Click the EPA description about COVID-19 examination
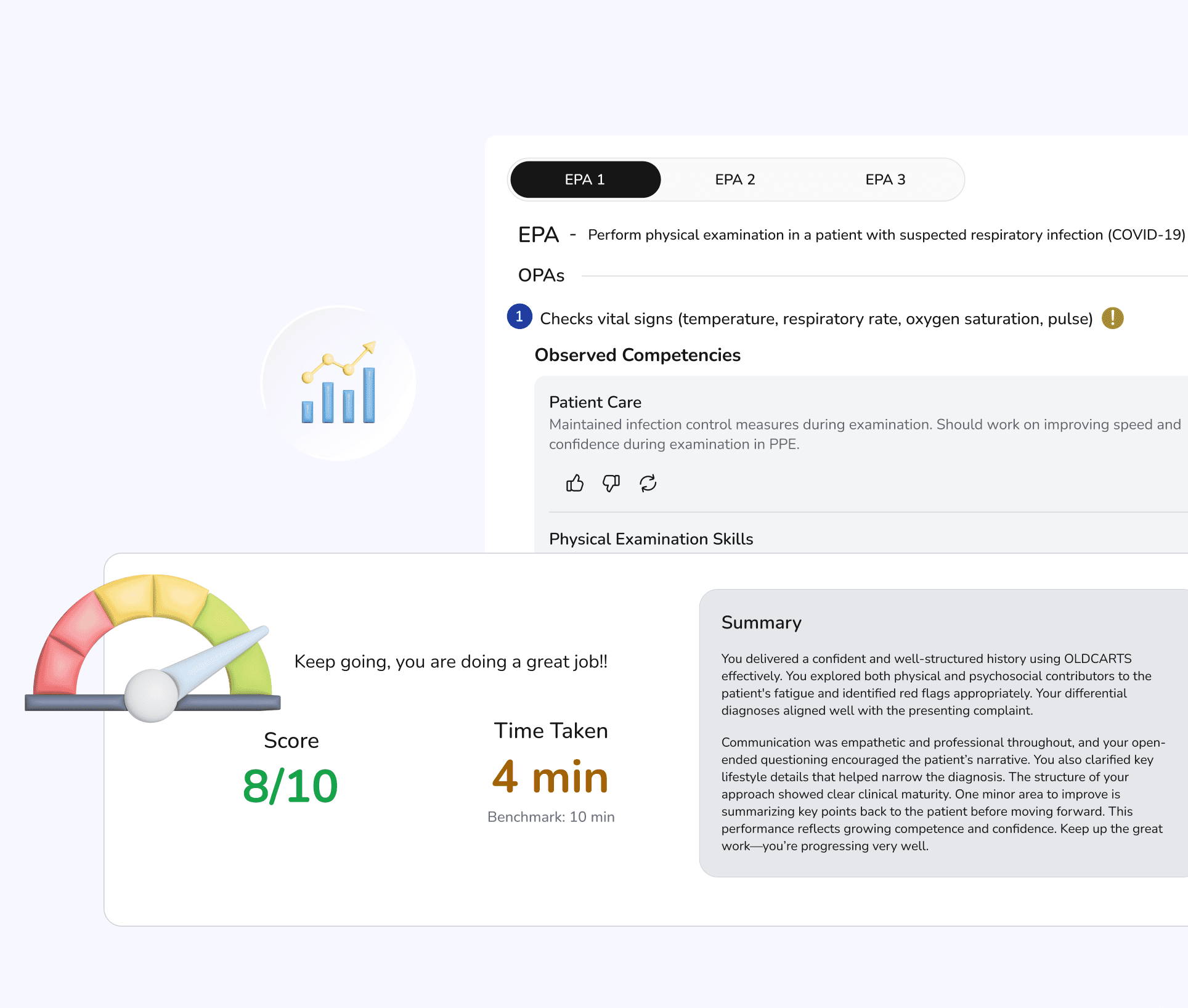Screen dimensions: 1188x1008 coord(886,235)
